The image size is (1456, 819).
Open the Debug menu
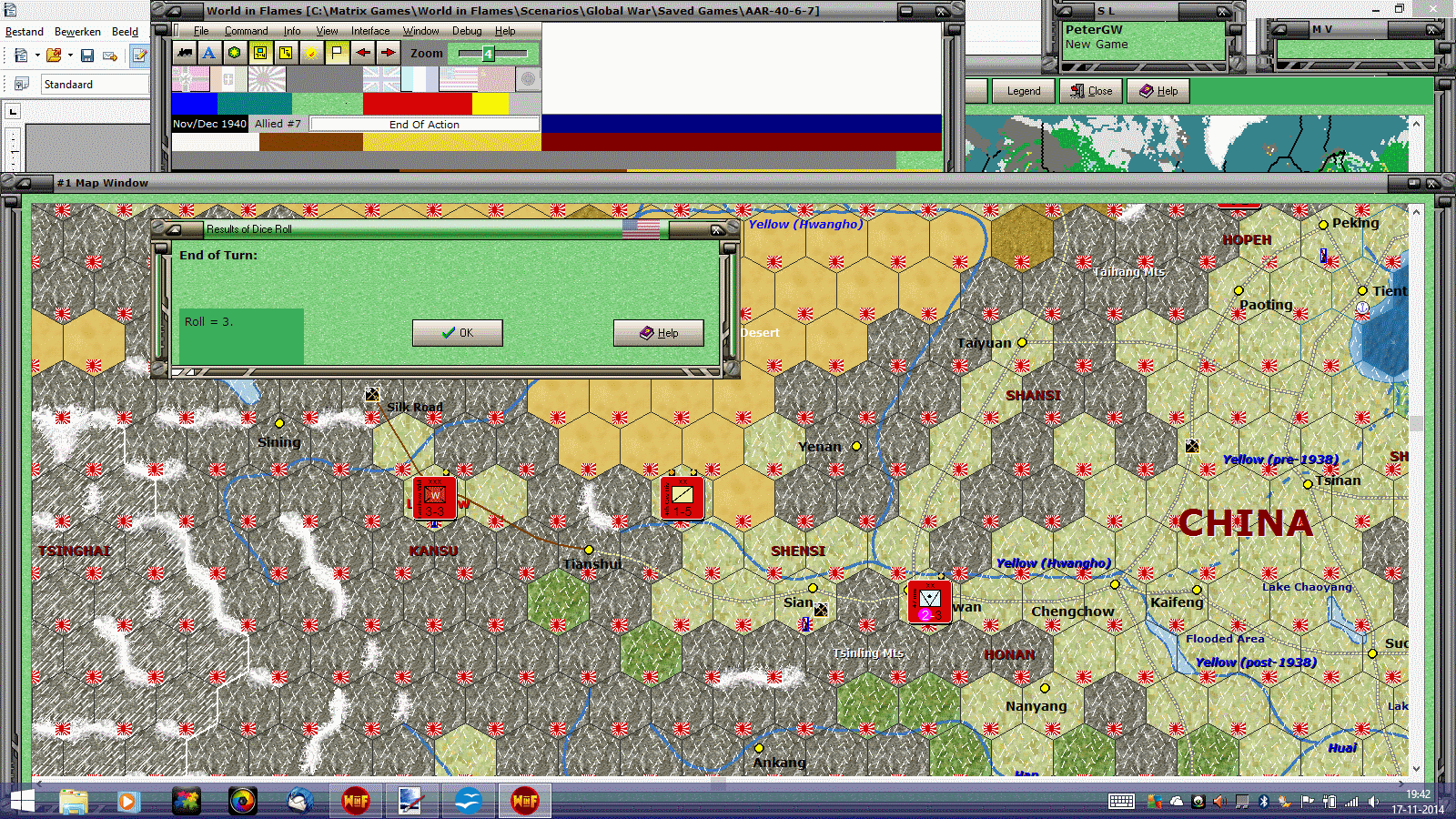click(467, 31)
